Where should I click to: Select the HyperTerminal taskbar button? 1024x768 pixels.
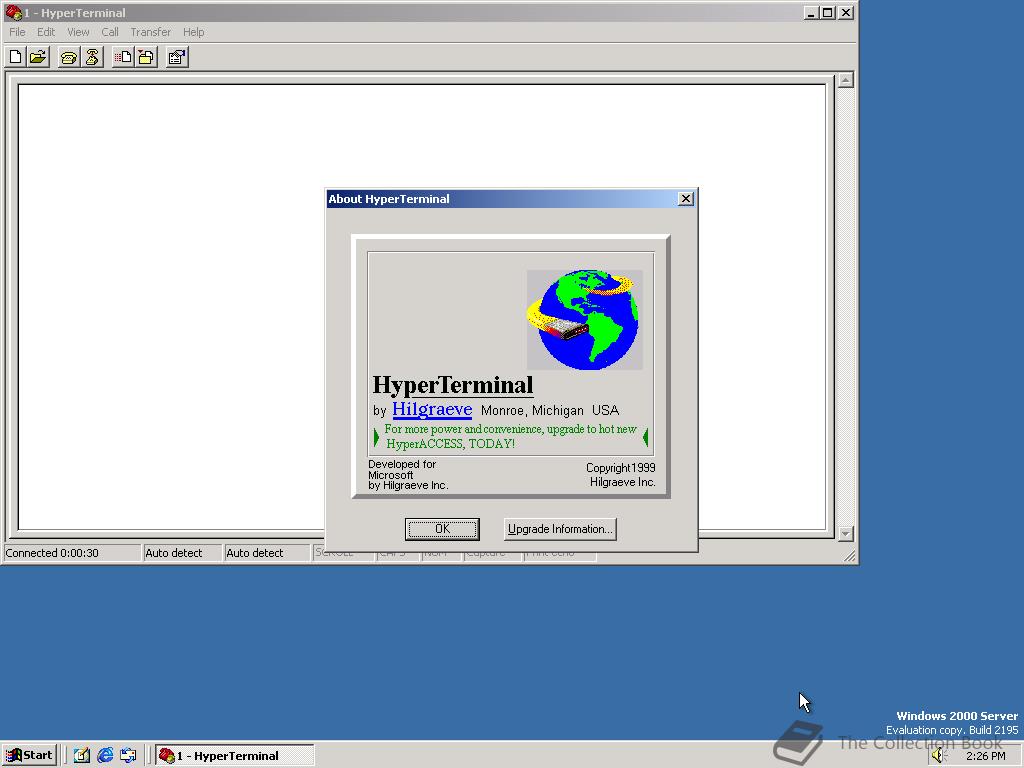[235, 756]
